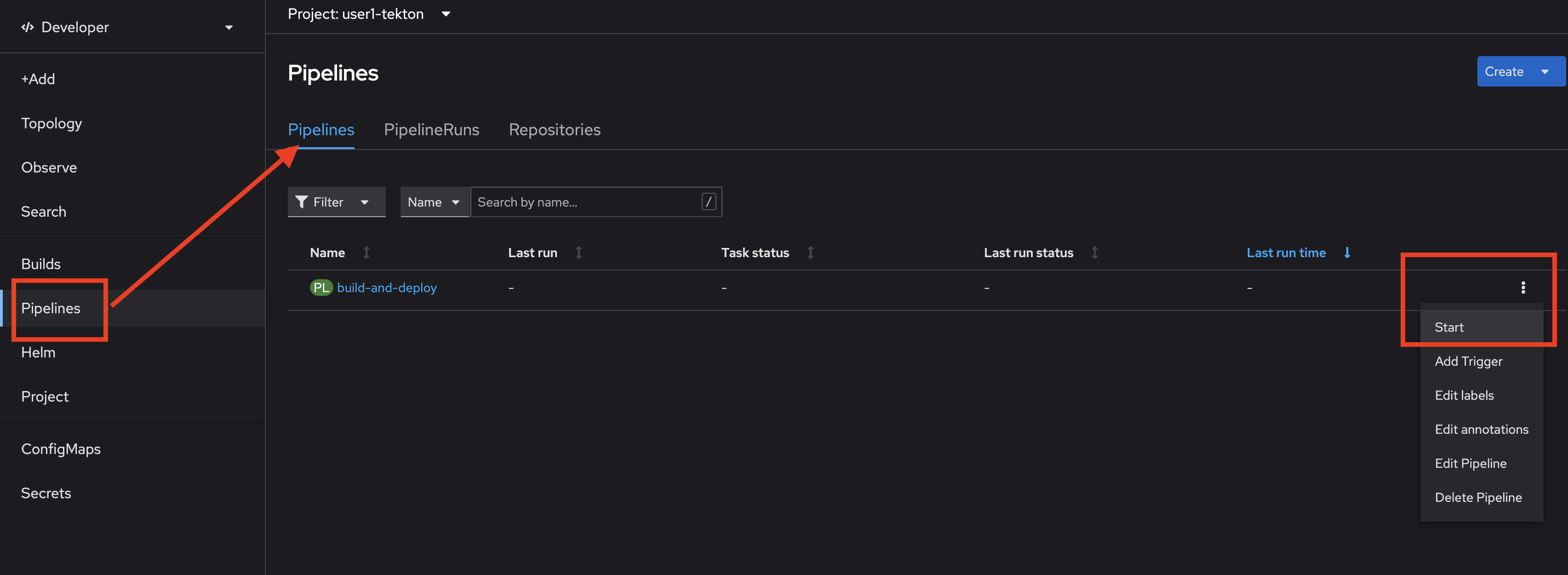The image size is (1568, 575).
Task: Sort by Name column arrows
Action: coord(366,253)
